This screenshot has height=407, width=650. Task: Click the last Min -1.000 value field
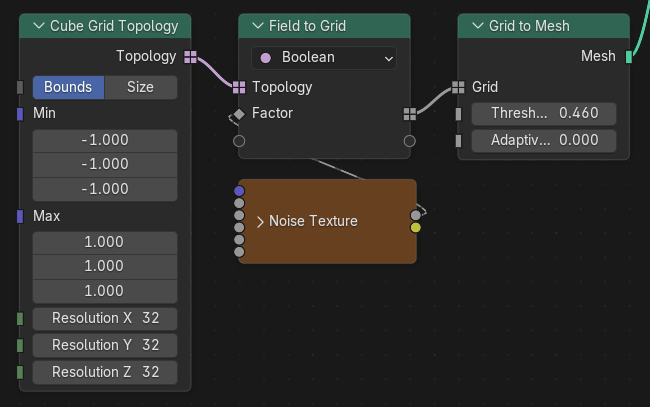coord(105,190)
